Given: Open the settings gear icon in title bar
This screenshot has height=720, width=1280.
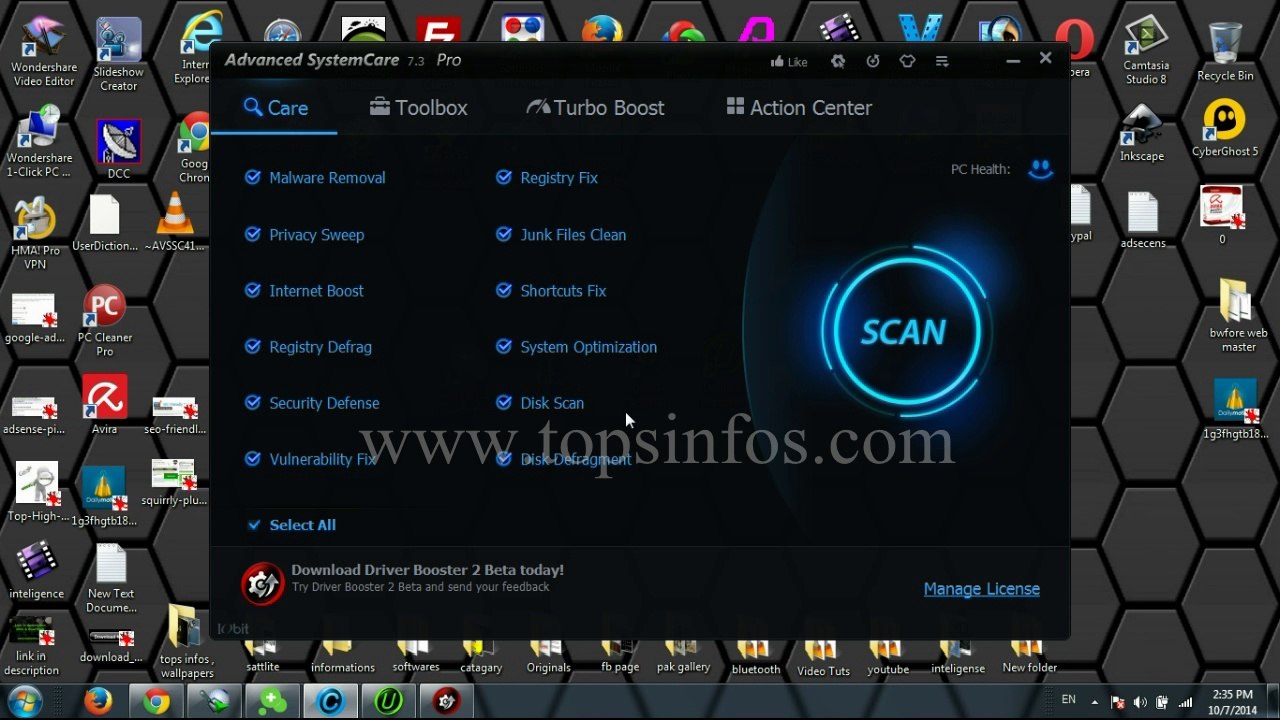Looking at the screenshot, I should 838,61.
